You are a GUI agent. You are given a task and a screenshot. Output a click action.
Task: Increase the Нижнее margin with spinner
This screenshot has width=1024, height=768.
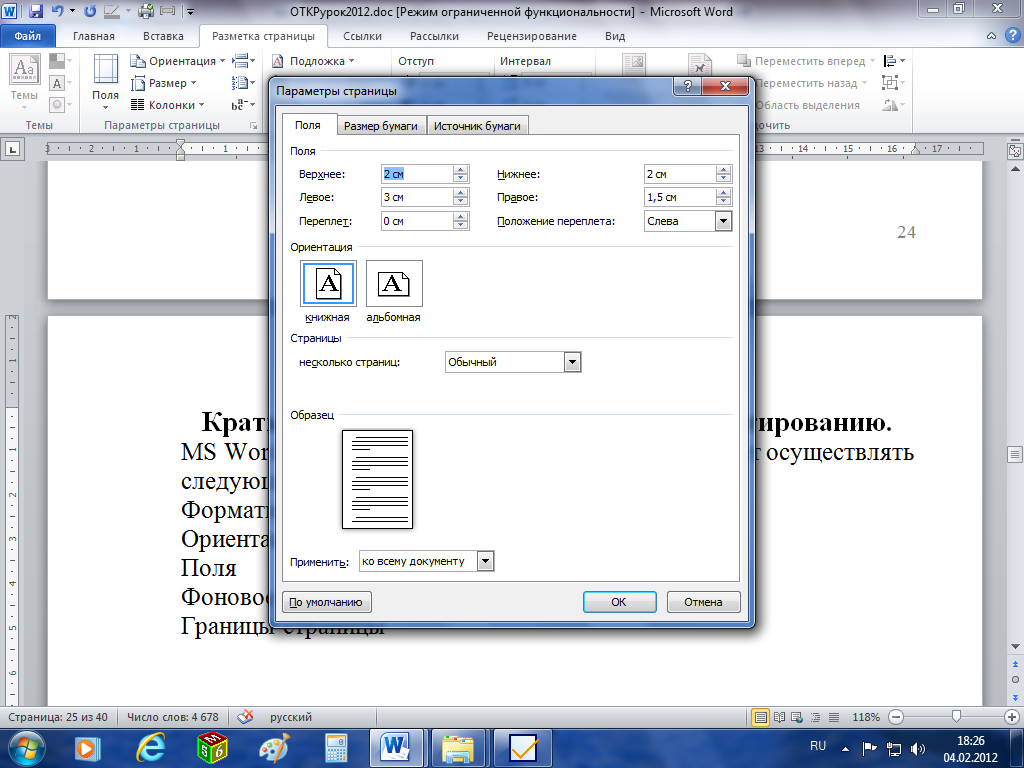723,170
